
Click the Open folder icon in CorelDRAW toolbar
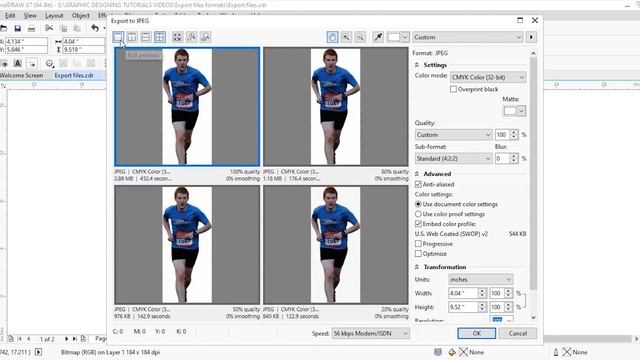[x=4, y=28]
